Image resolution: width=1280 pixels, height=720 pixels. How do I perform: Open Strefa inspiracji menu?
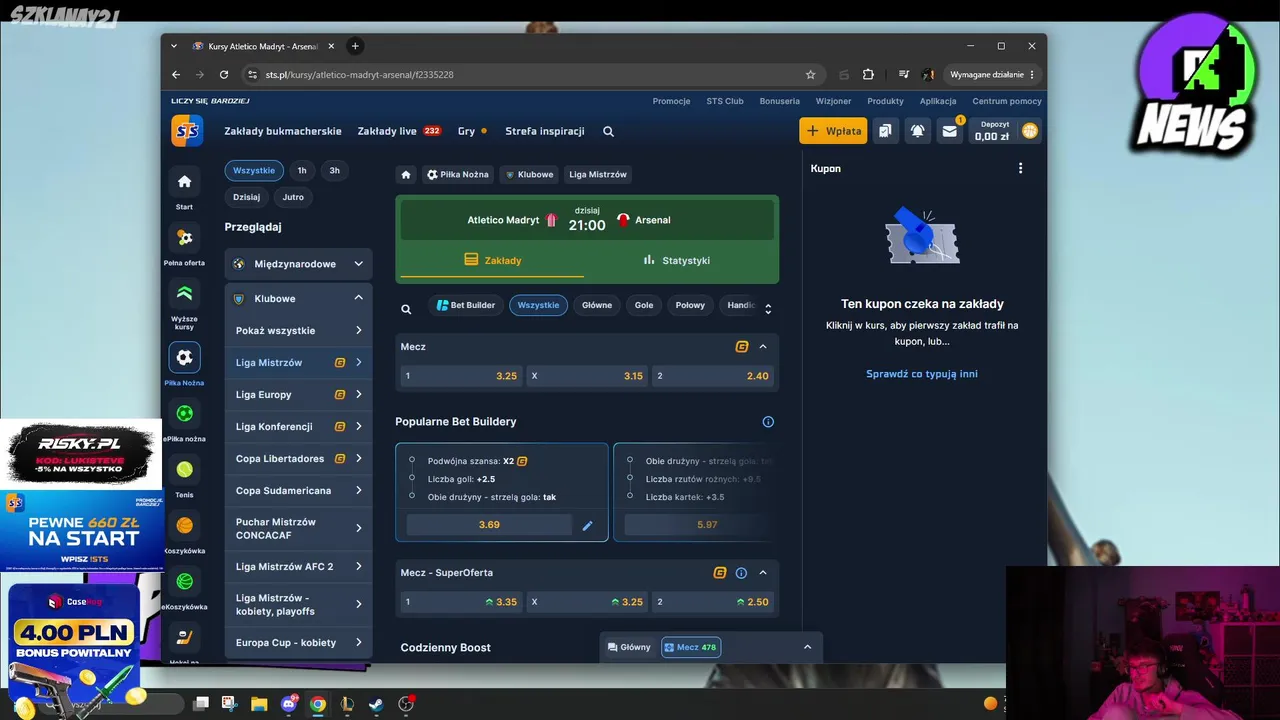pyautogui.click(x=545, y=131)
